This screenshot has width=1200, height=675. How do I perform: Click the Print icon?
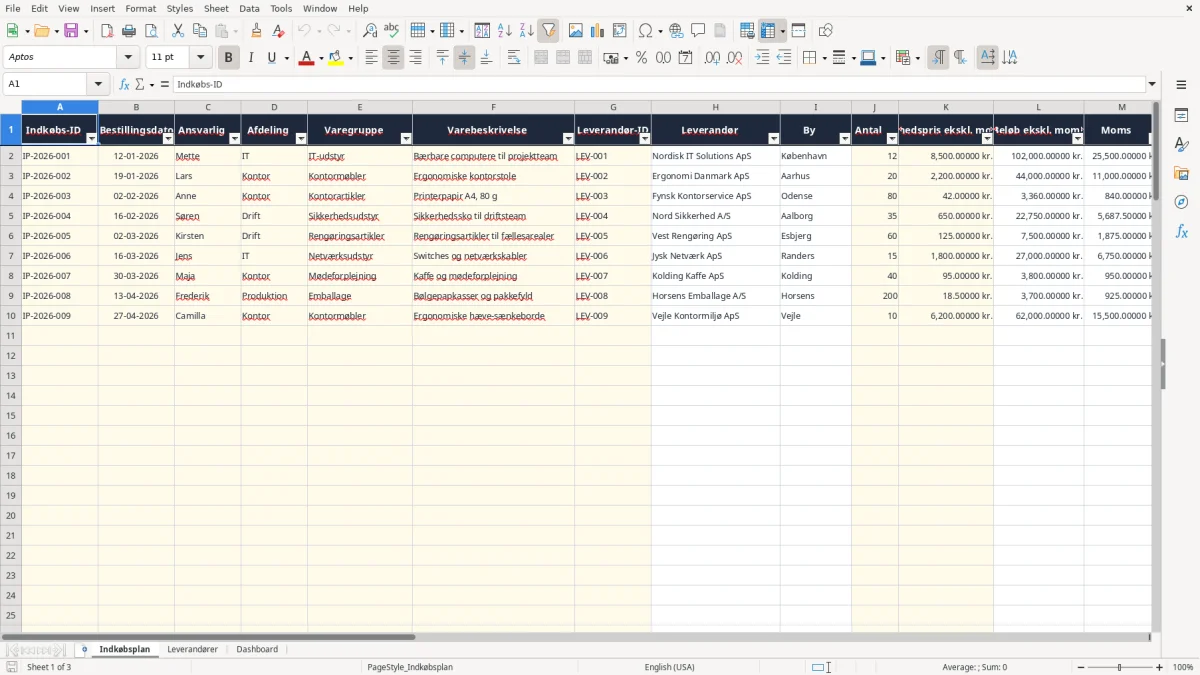[129, 31]
